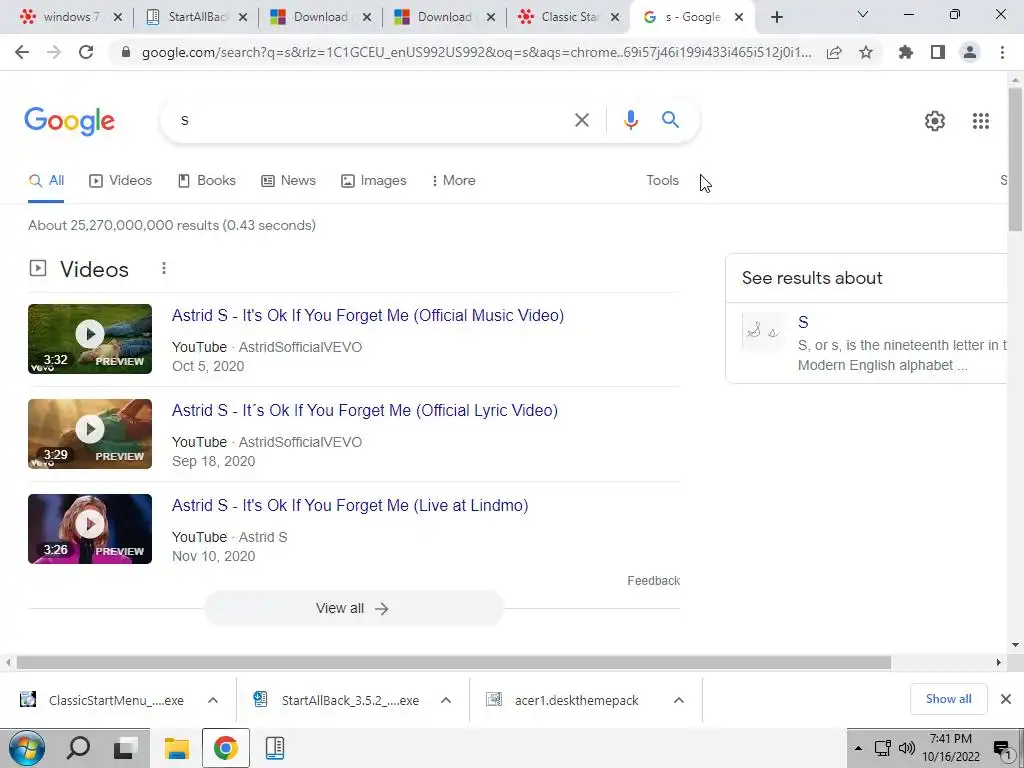Open Chrome side panel icon
This screenshot has width=1024, height=768.
938,52
